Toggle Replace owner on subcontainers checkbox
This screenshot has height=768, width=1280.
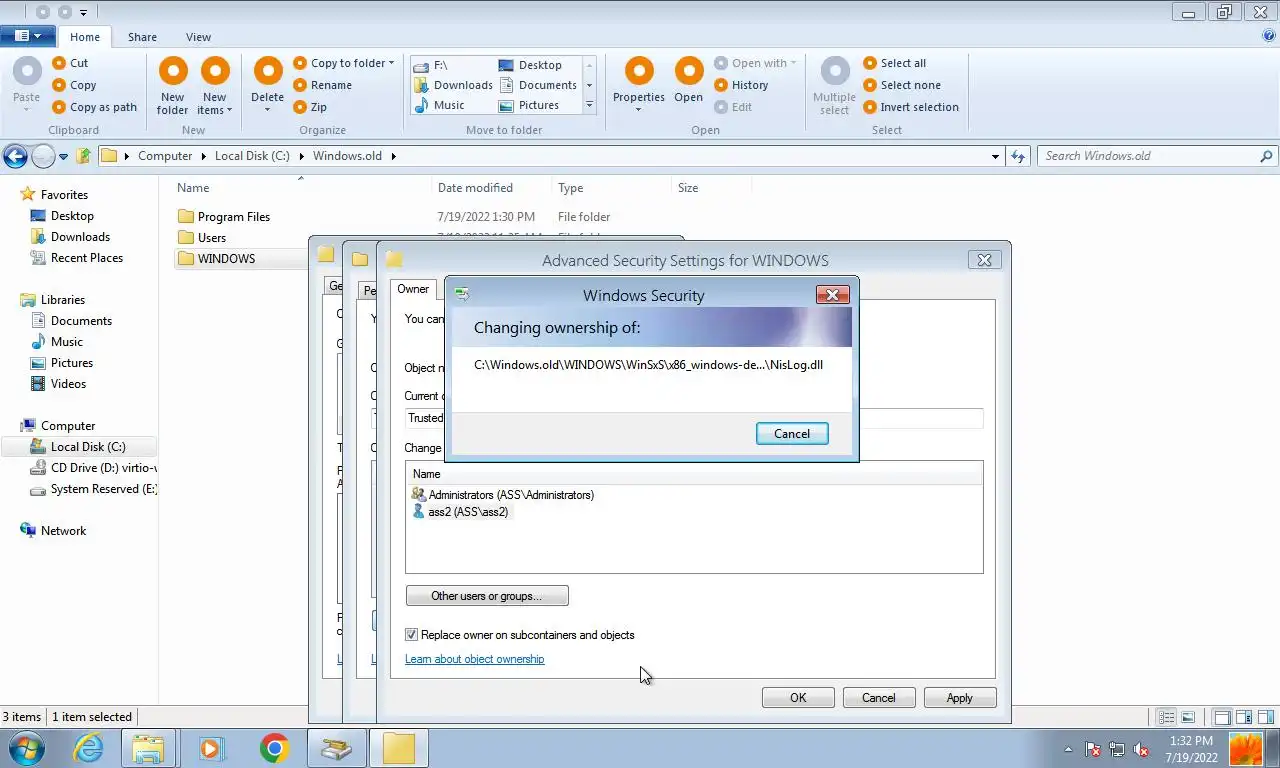point(411,635)
